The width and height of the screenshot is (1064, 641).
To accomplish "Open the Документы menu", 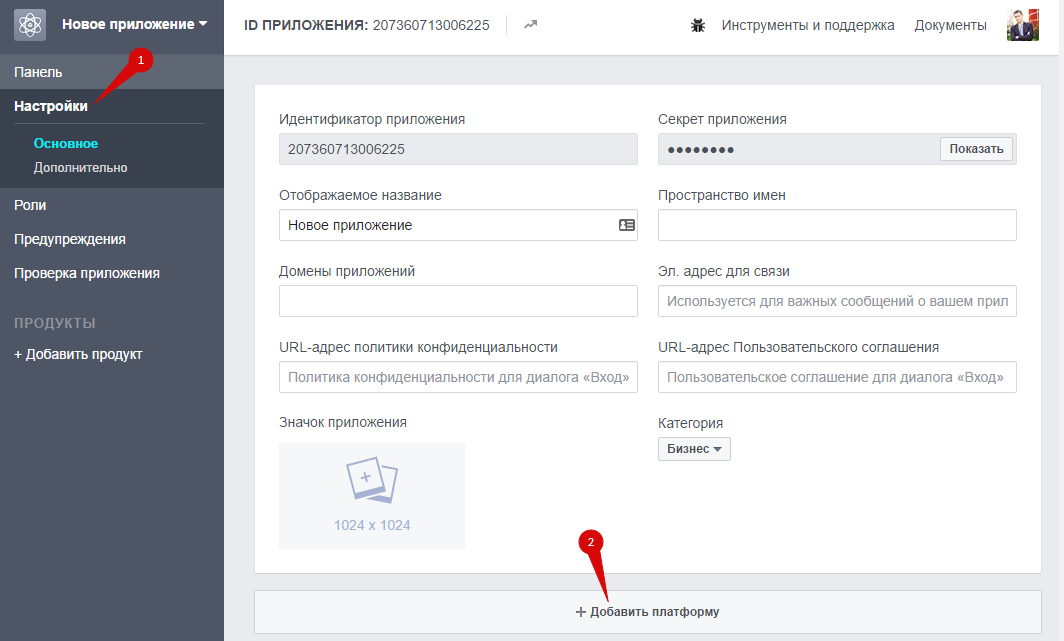I will (x=950, y=25).
